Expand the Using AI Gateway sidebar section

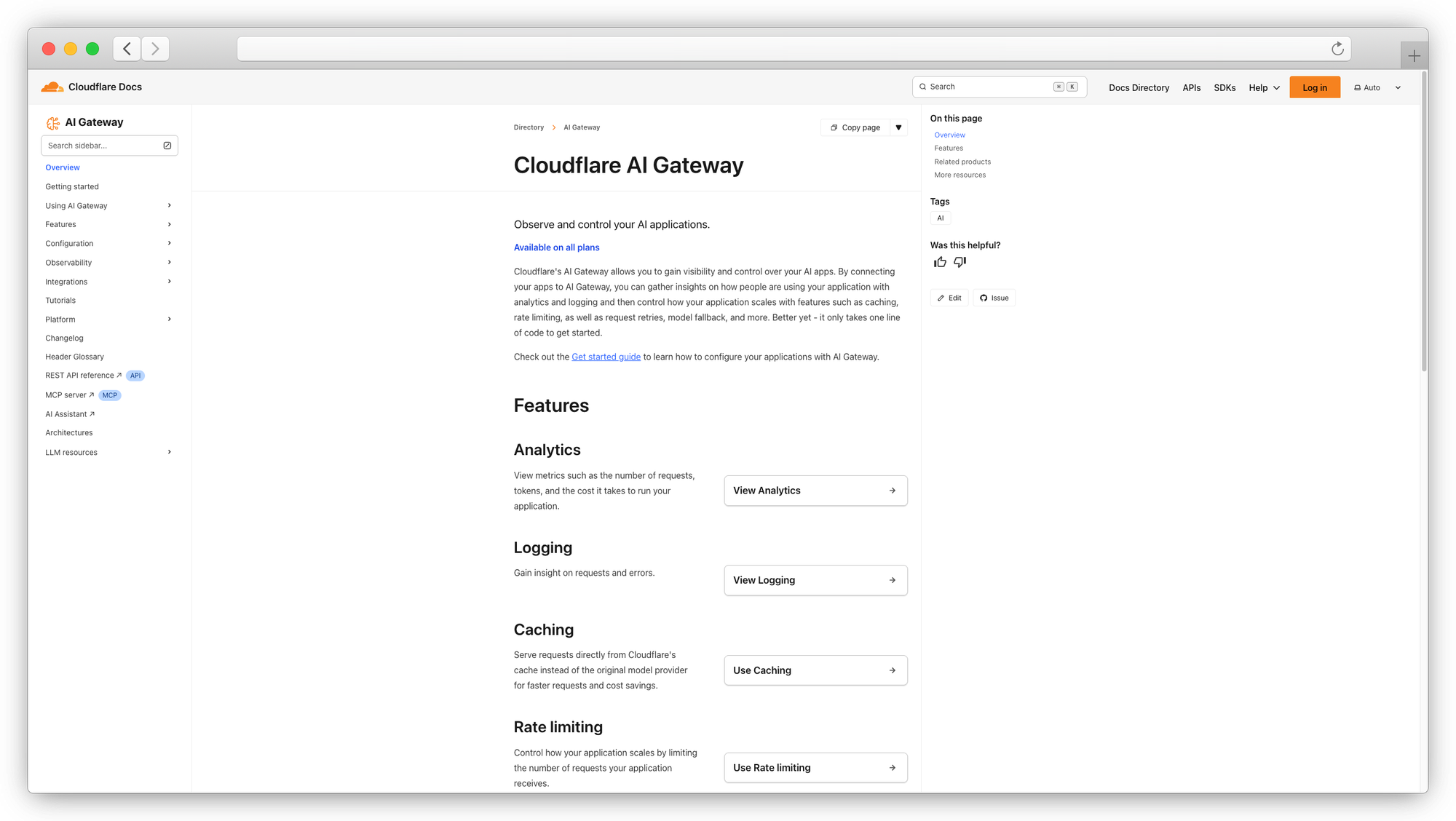(170, 206)
